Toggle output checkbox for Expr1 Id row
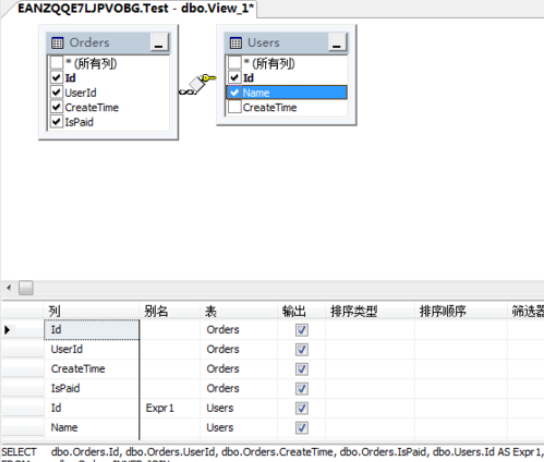 click(x=302, y=408)
